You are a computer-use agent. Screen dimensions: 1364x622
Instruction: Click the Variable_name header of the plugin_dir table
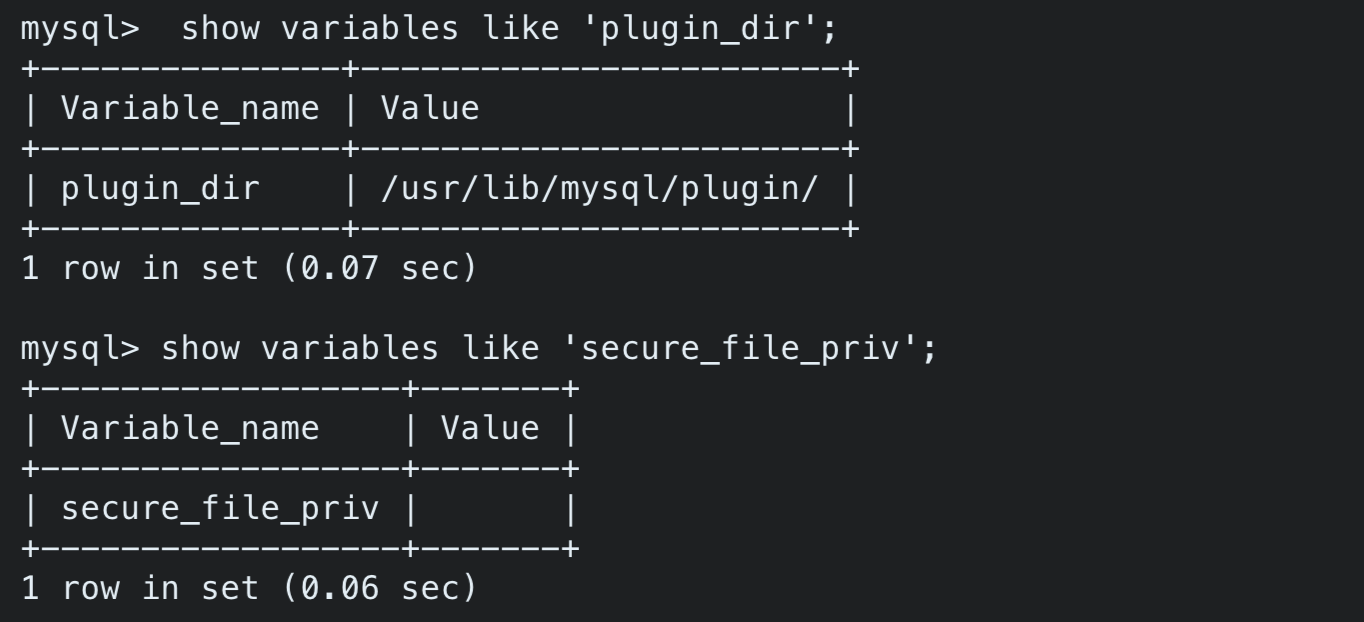click(190, 108)
